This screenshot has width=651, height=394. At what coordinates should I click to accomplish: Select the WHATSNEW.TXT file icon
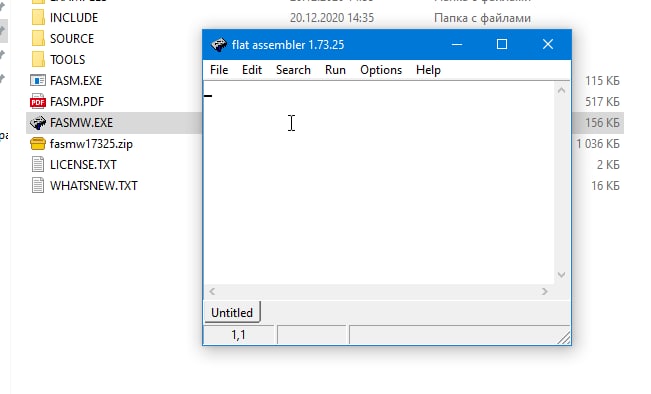pyautogui.click(x=38, y=185)
